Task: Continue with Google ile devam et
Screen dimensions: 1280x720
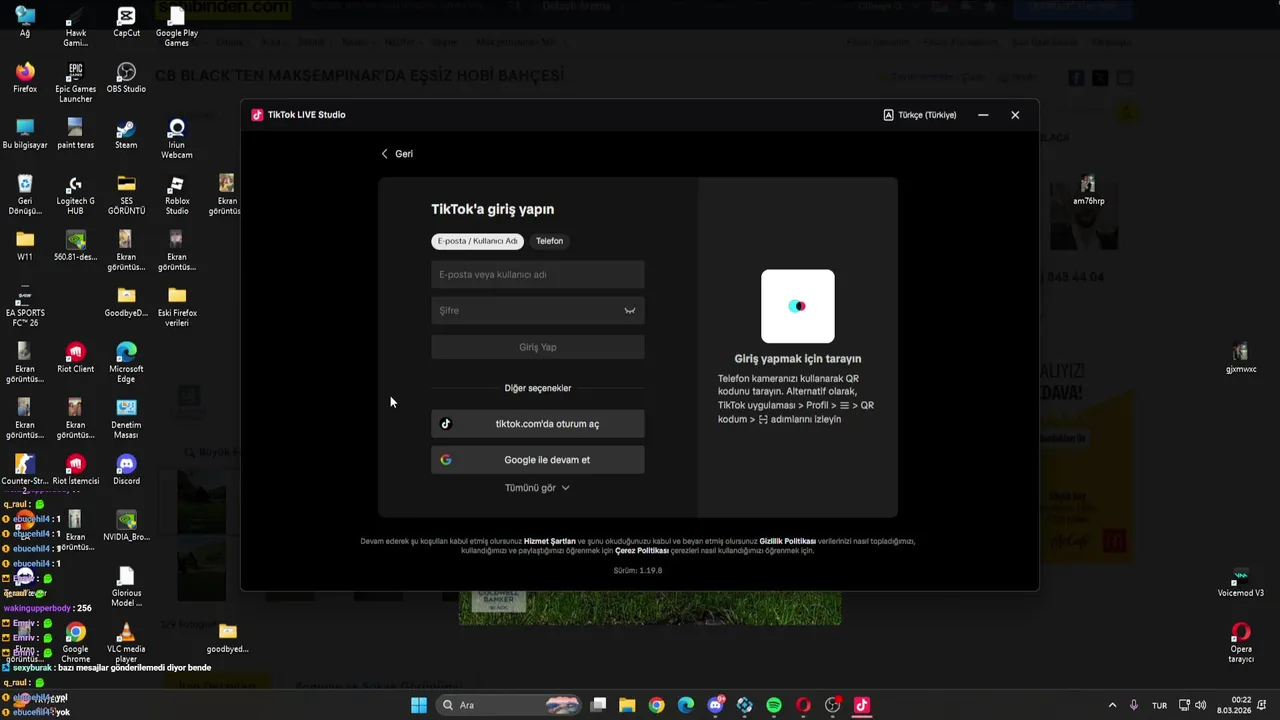Action: pyautogui.click(x=538, y=460)
